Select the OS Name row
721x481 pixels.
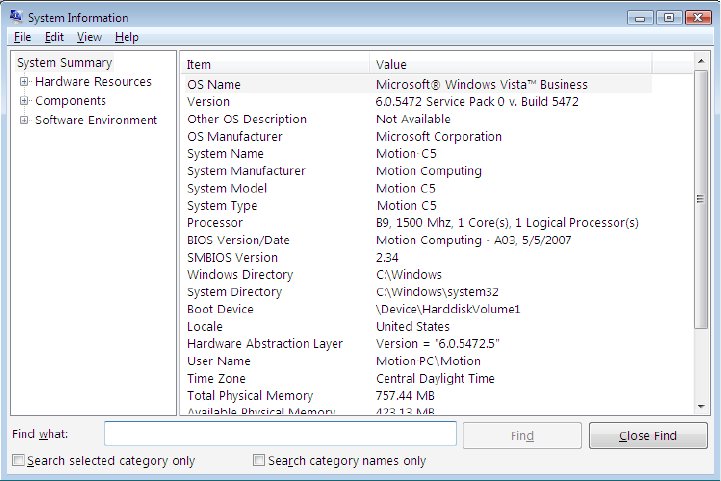(214, 85)
